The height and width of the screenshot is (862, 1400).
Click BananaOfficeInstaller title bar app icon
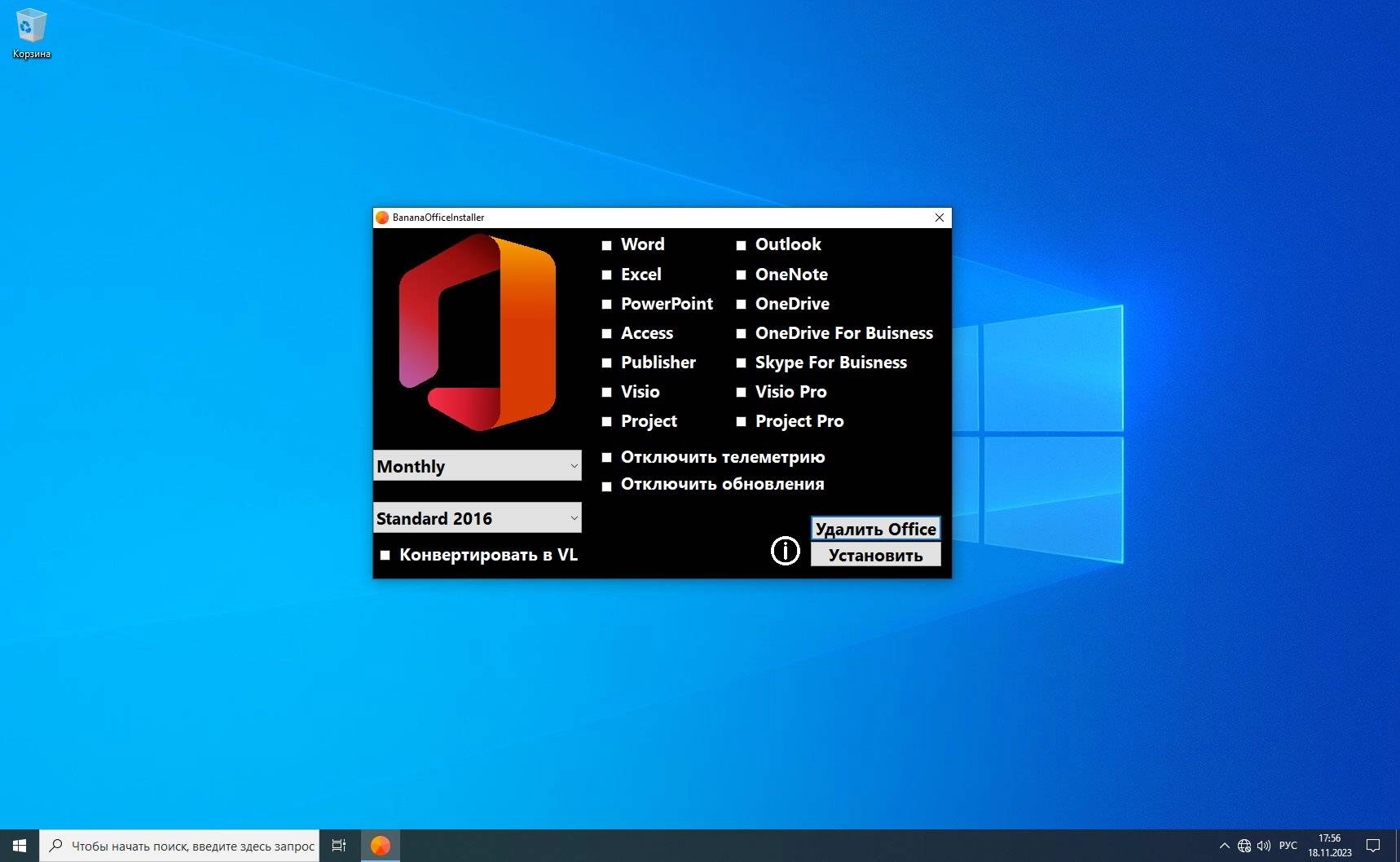coord(382,218)
